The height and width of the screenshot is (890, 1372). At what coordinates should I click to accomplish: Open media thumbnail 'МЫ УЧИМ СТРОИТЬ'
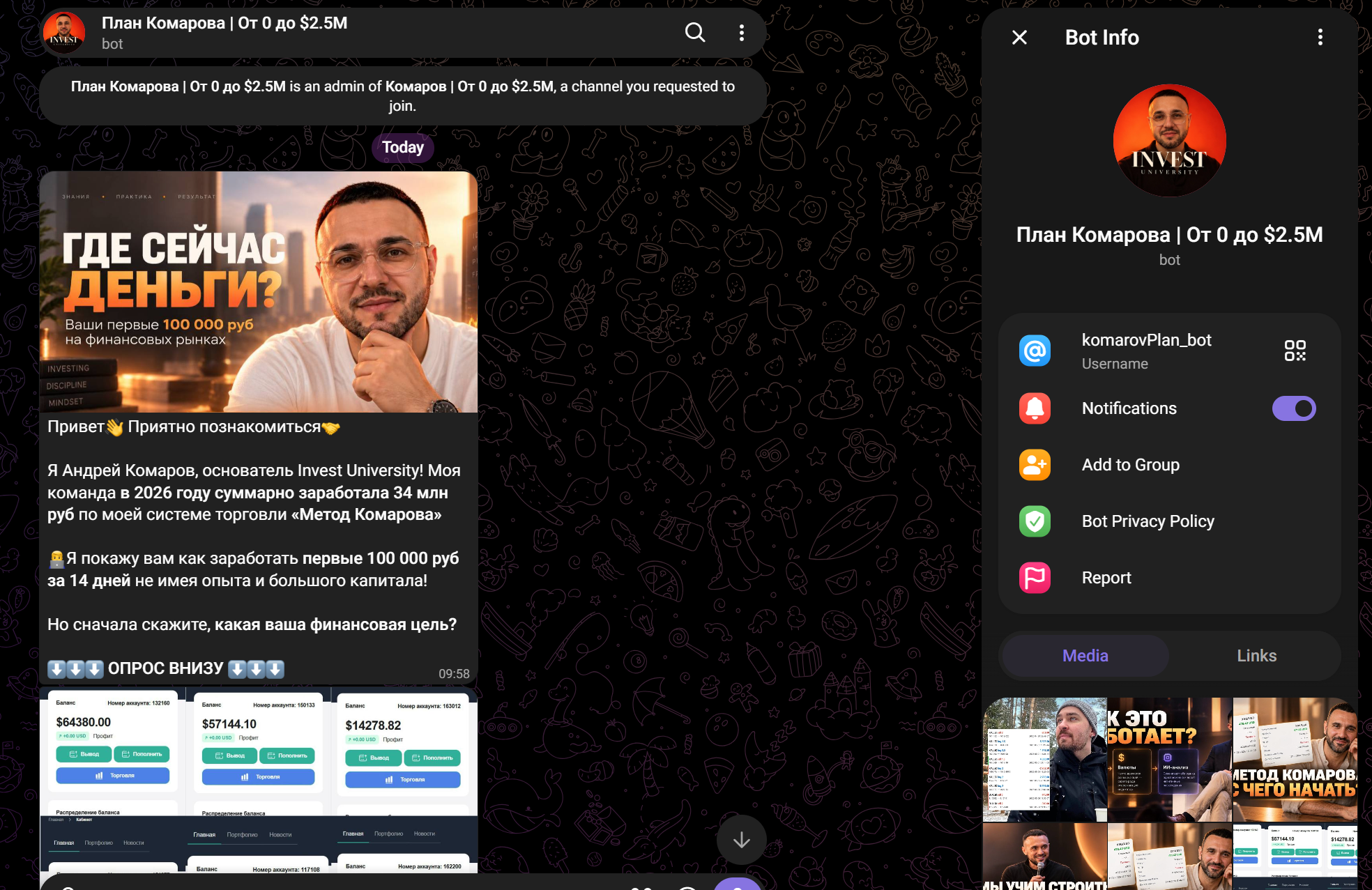pyautogui.click(x=1044, y=857)
